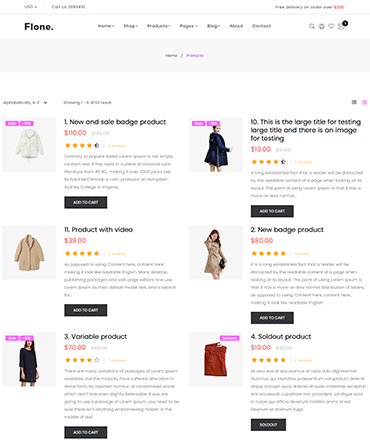This screenshot has width=370, height=440.
Task: Click reviews link under 'Variable product'
Action: (x=117, y=360)
